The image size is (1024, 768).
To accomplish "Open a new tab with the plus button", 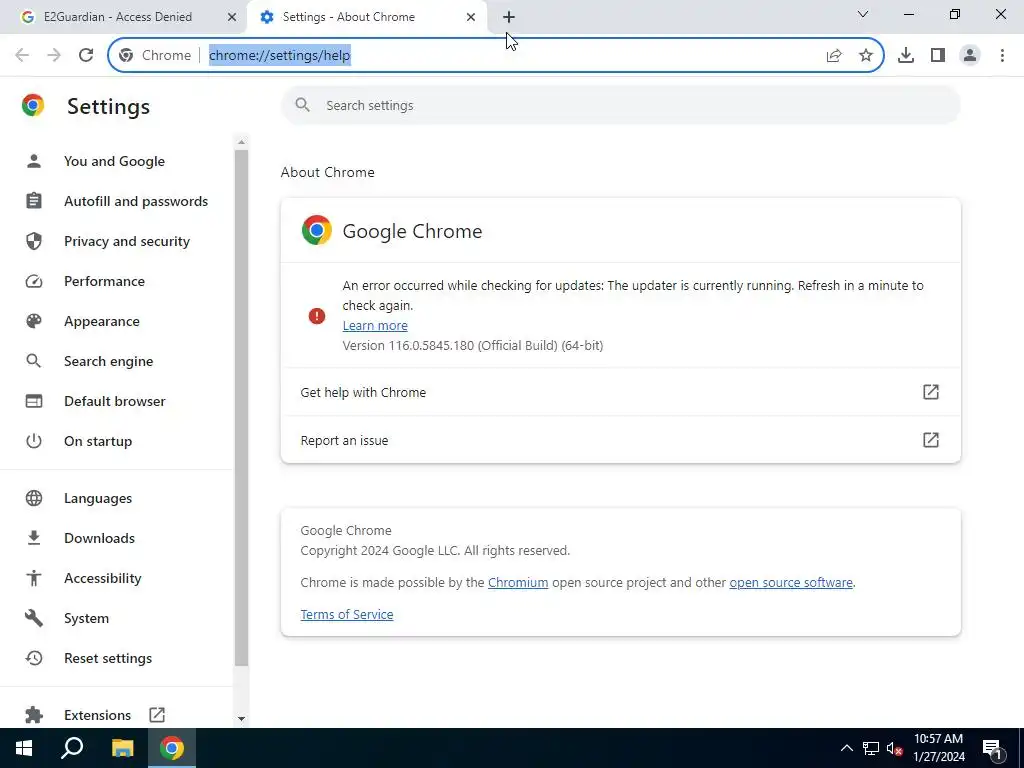I will tap(509, 17).
